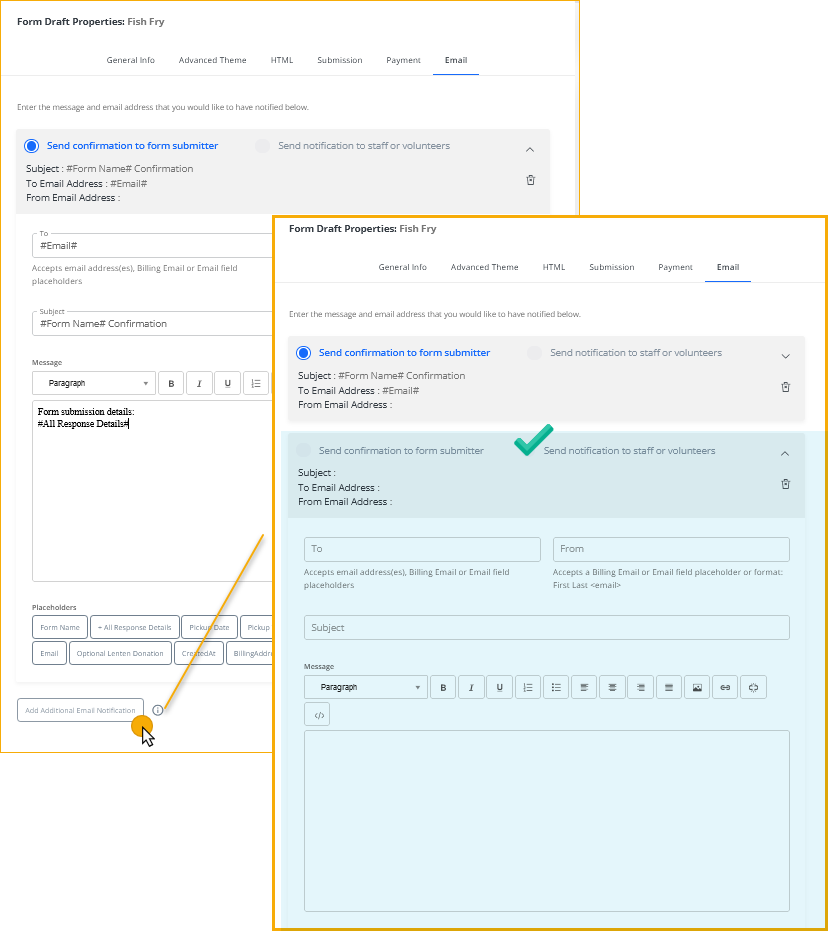Click the From email input field
The image size is (830, 931).
coord(670,549)
